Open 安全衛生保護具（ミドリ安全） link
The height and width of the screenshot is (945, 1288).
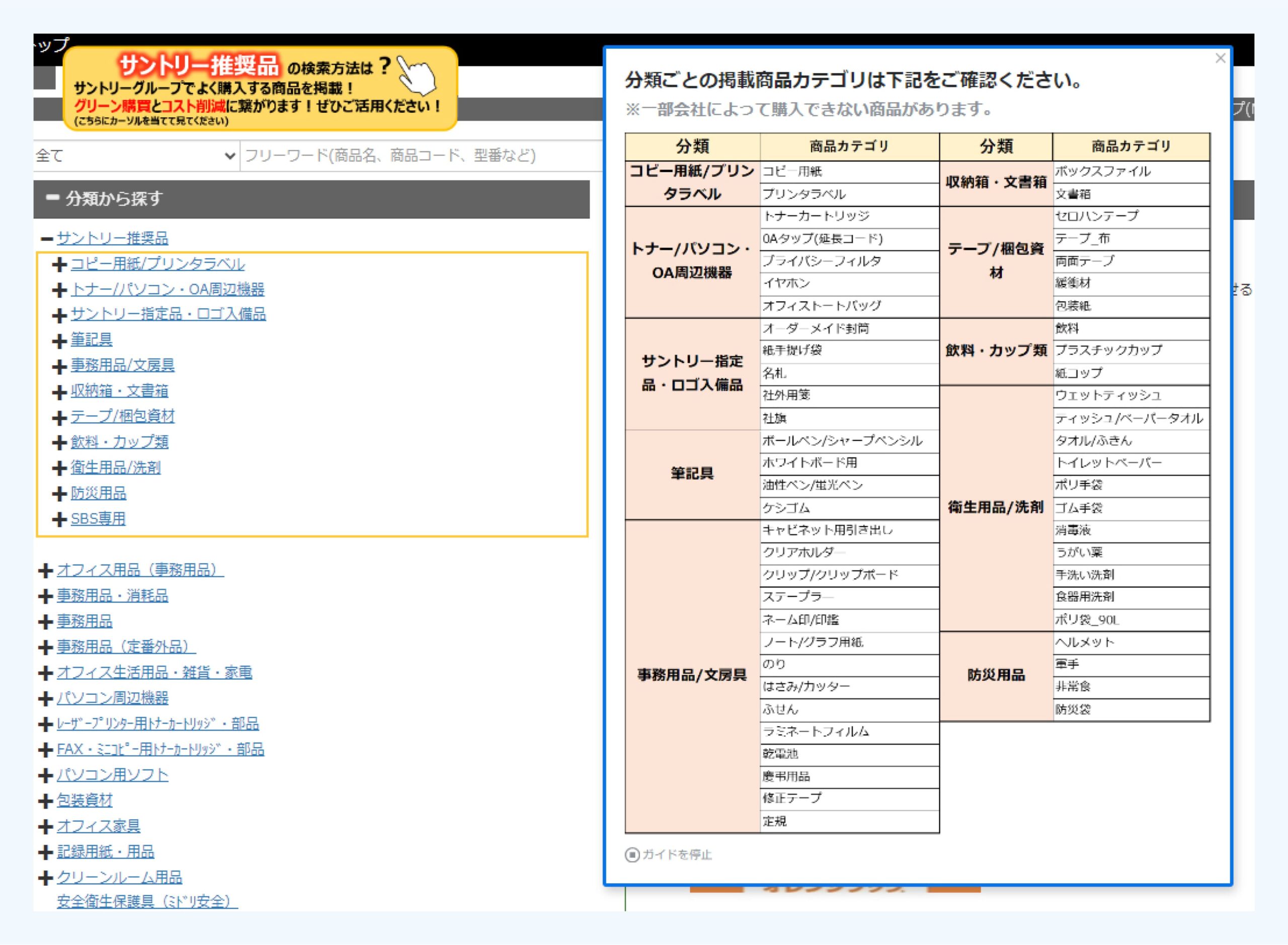click(147, 902)
